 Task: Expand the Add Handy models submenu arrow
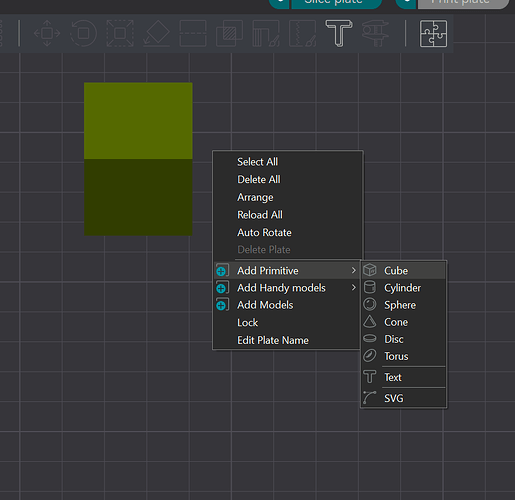click(x=354, y=287)
